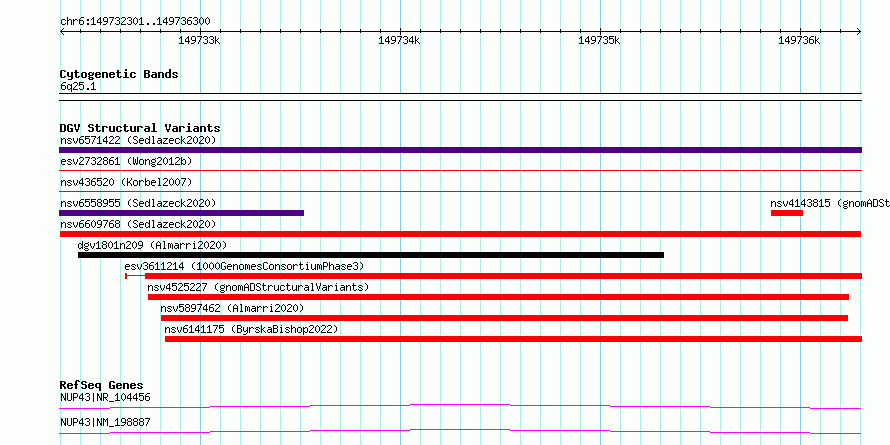Click the thin nsv436520 variant line
Image resolution: width=890 pixels, height=445 pixels.
460,191
